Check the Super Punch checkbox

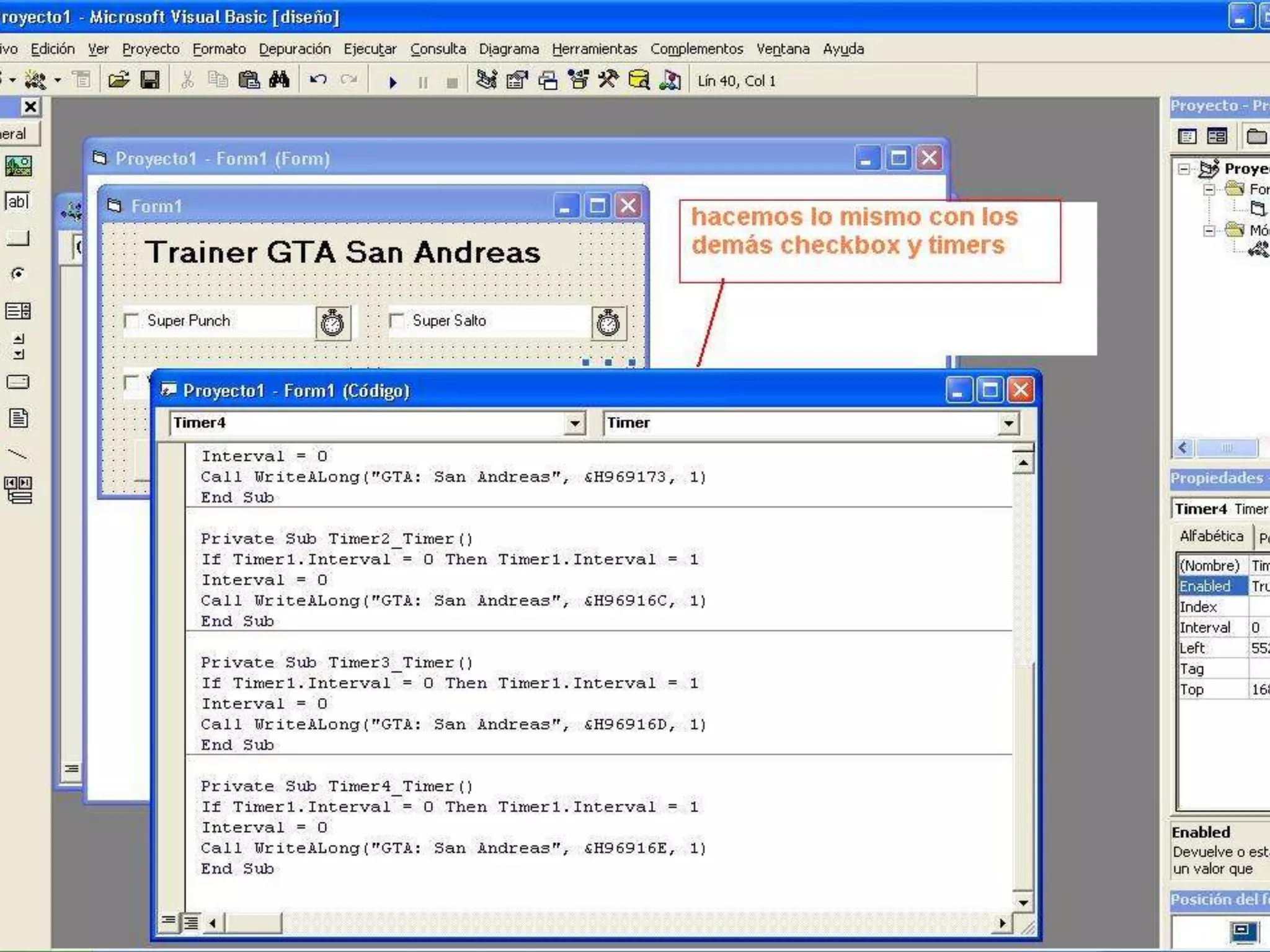click(131, 321)
